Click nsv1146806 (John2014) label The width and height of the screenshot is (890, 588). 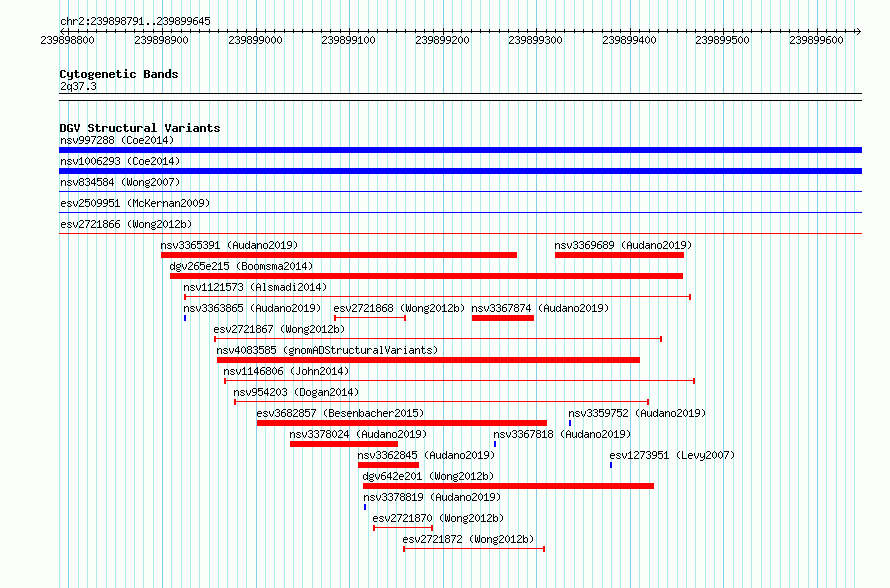click(x=286, y=371)
